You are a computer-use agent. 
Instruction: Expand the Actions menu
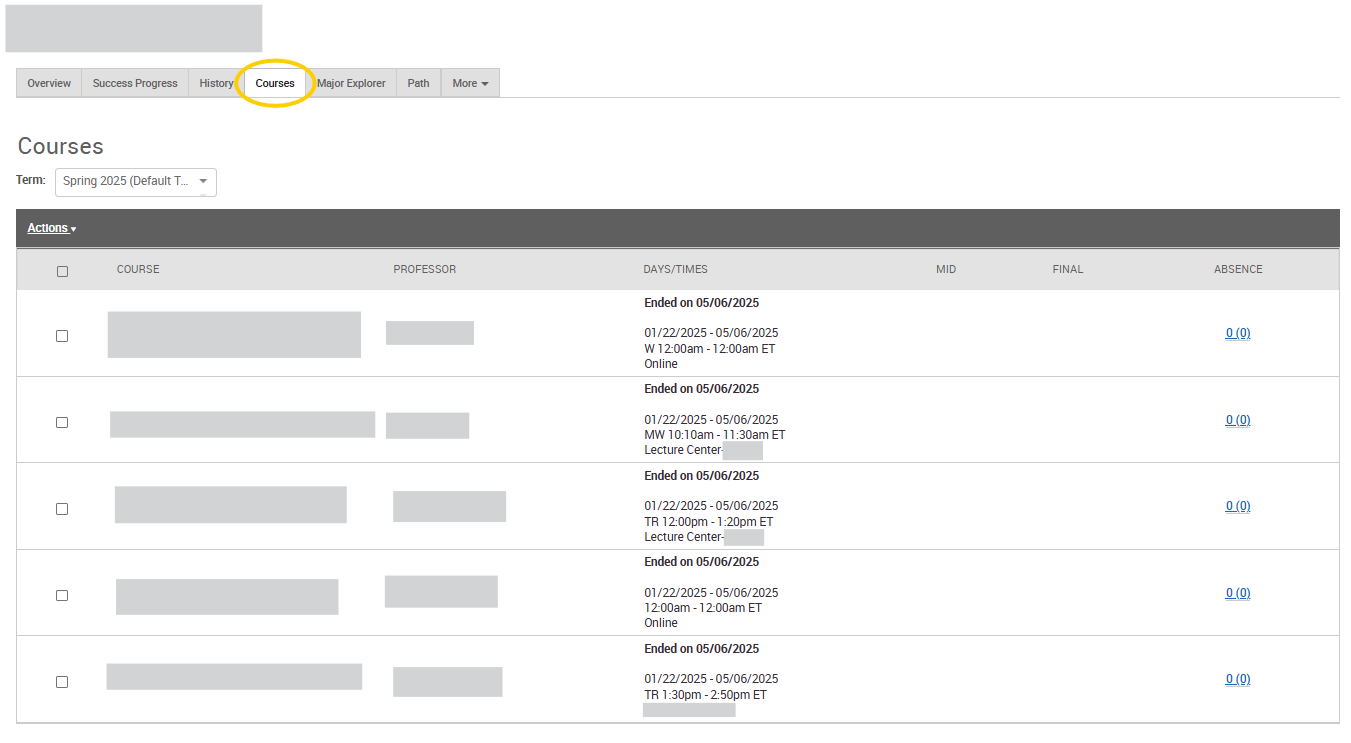click(51, 228)
